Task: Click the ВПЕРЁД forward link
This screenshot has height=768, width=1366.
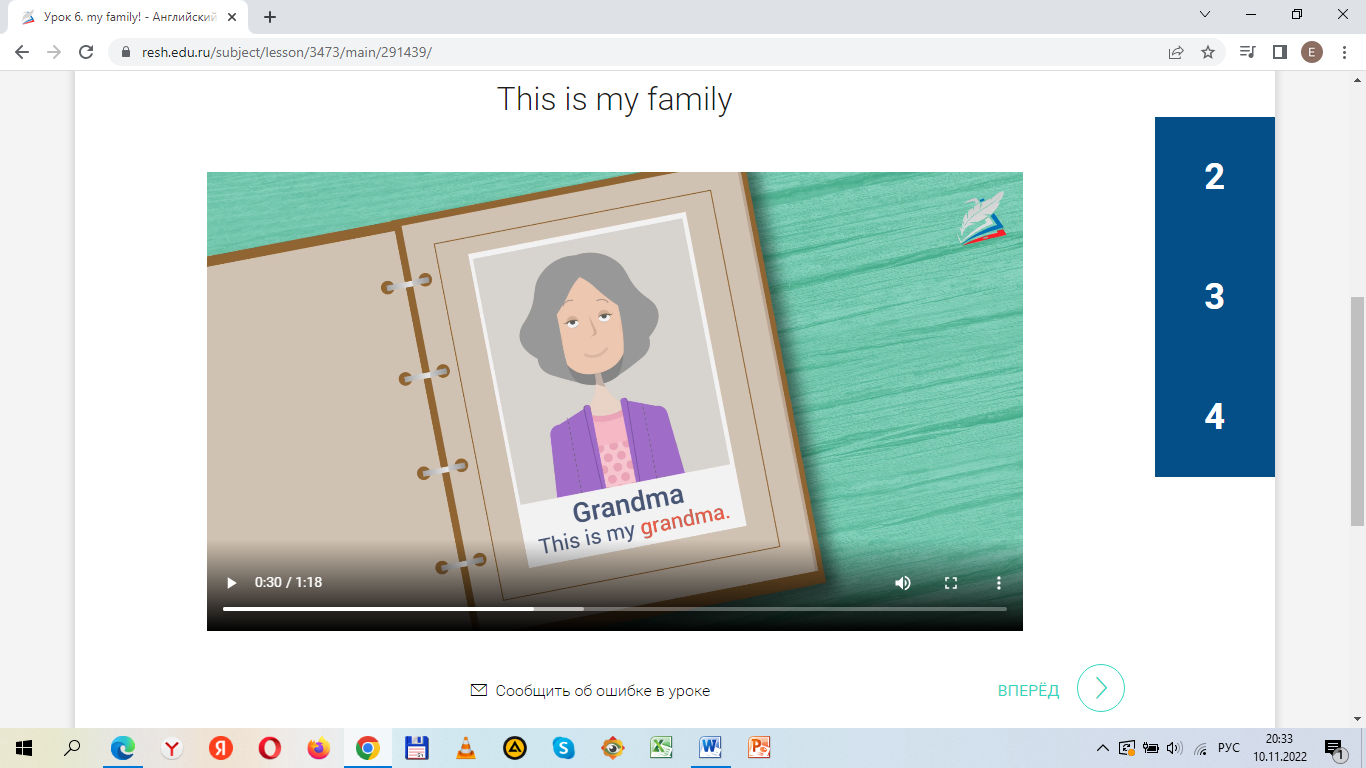Action: coord(1028,690)
